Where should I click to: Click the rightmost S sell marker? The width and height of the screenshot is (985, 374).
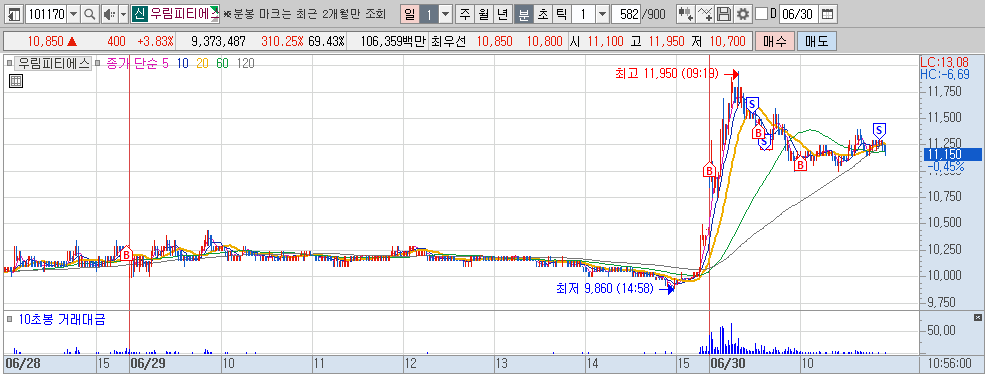pos(879,130)
